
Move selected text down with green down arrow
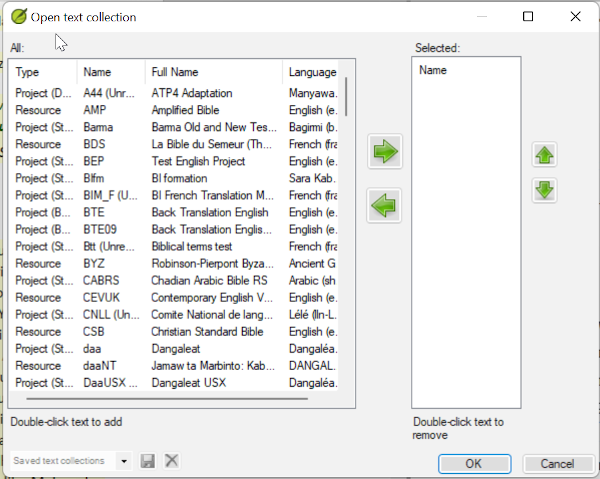(x=544, y=190)
